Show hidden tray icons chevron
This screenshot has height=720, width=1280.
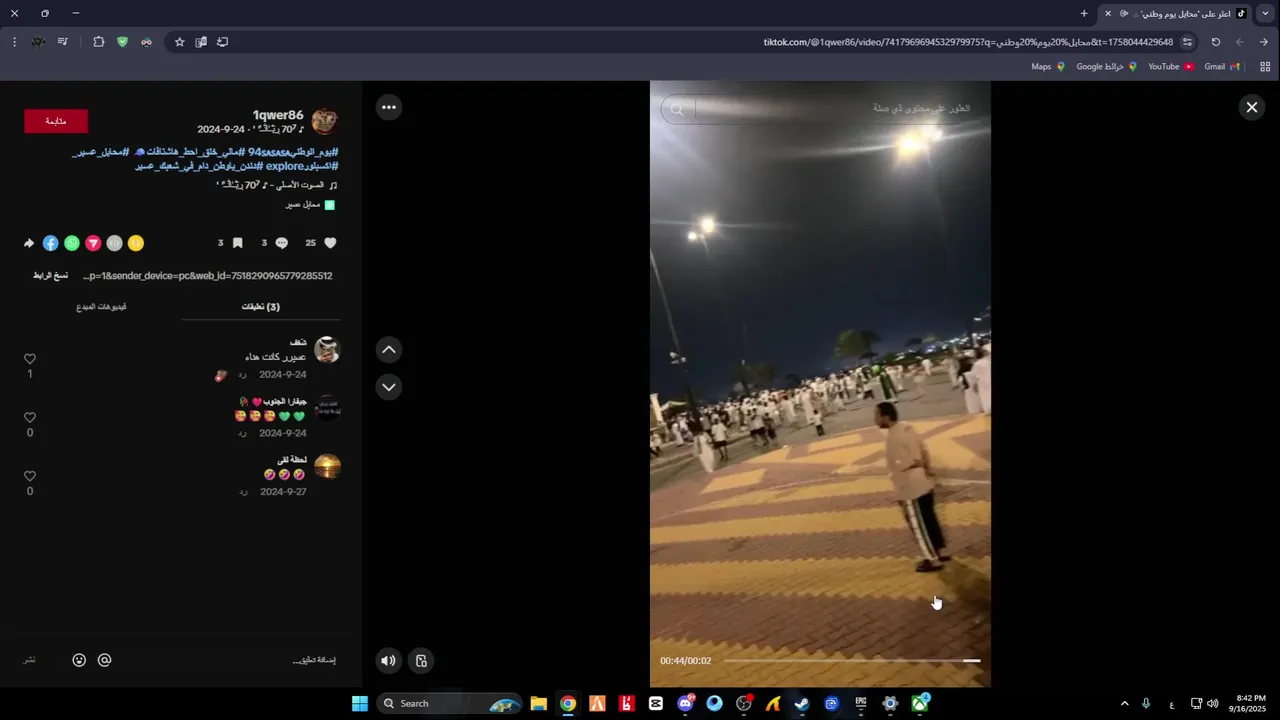1124,703
